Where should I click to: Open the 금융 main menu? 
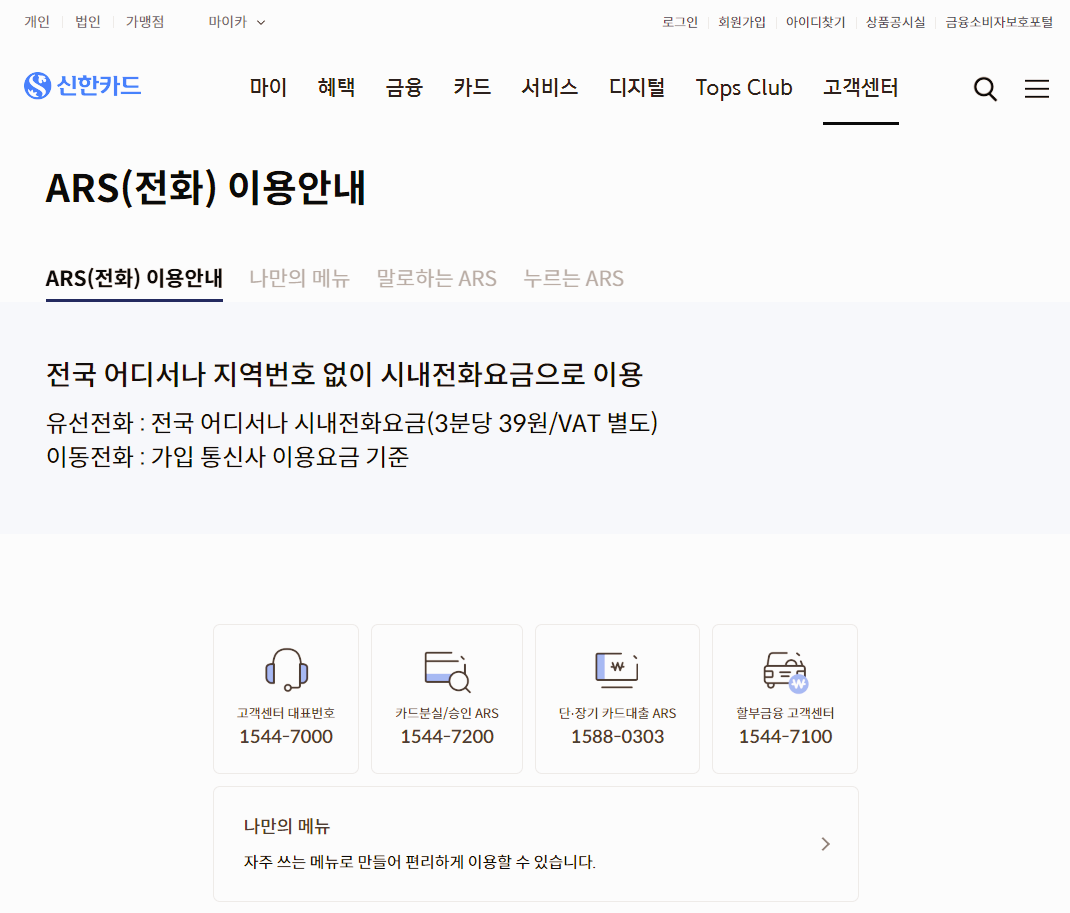pos(404,87)
